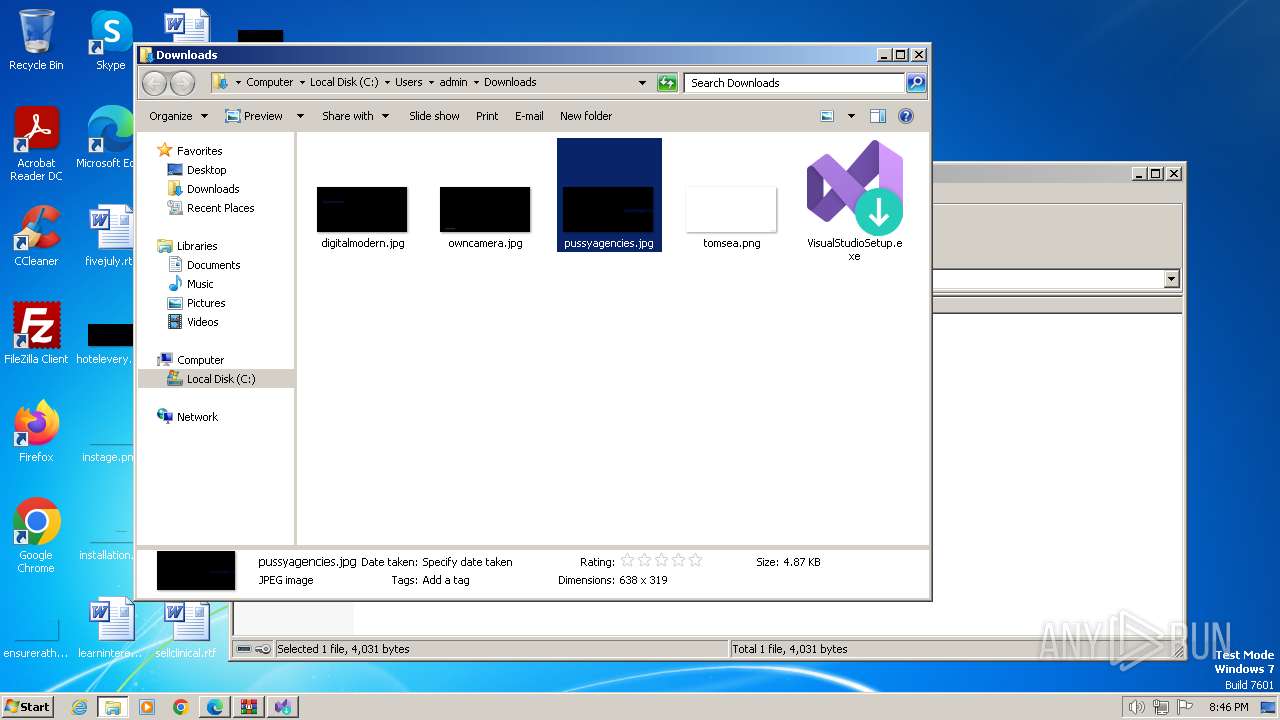Click WinRAR icon in taskbar

pos(248,707)
